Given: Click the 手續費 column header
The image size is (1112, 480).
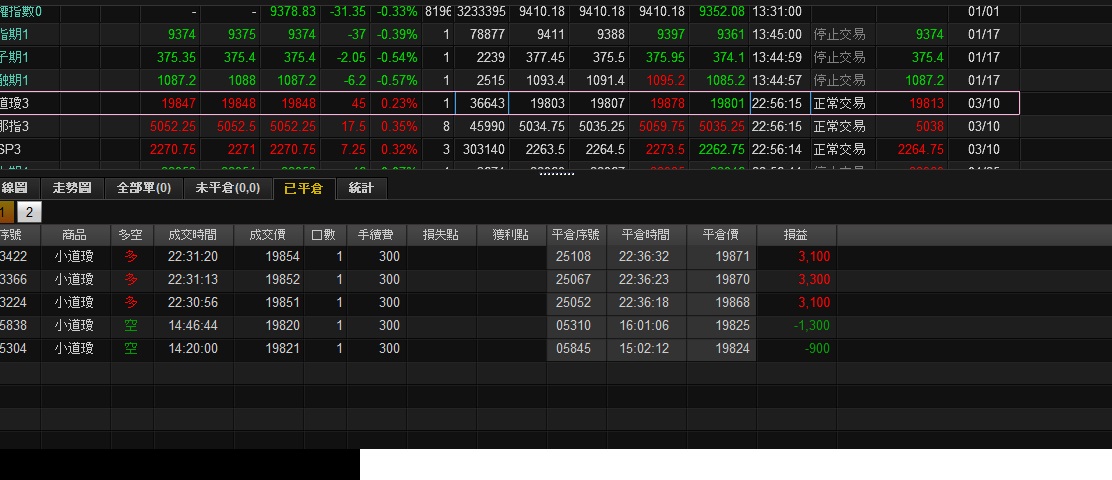Looking at the screenshot, I should coord(376,235).
